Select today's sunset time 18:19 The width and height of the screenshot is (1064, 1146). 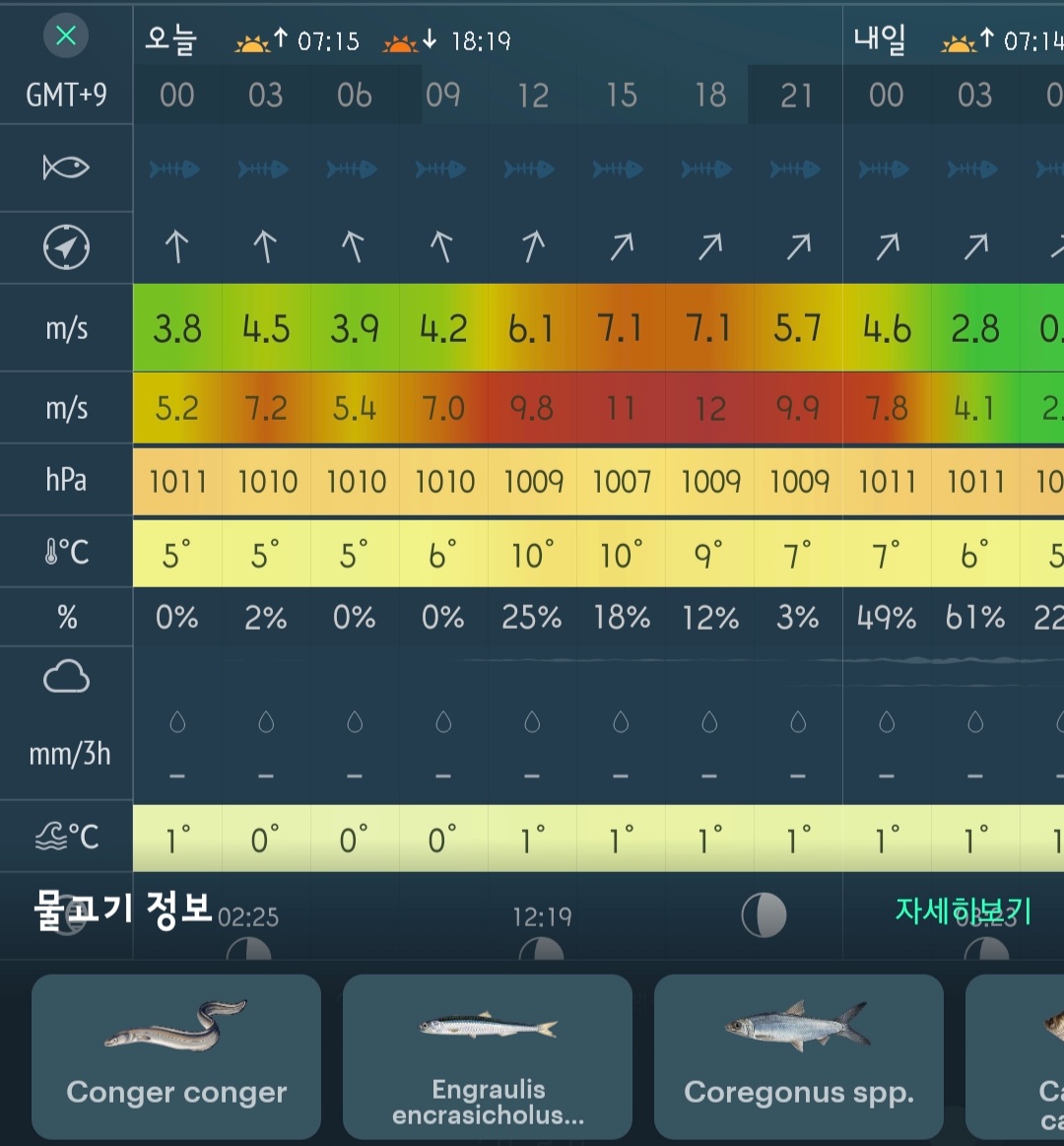[x=481, y=41]
